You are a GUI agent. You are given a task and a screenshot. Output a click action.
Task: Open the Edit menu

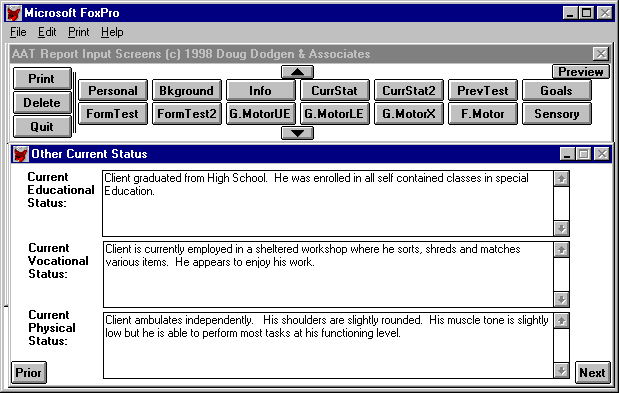(47, 32)
